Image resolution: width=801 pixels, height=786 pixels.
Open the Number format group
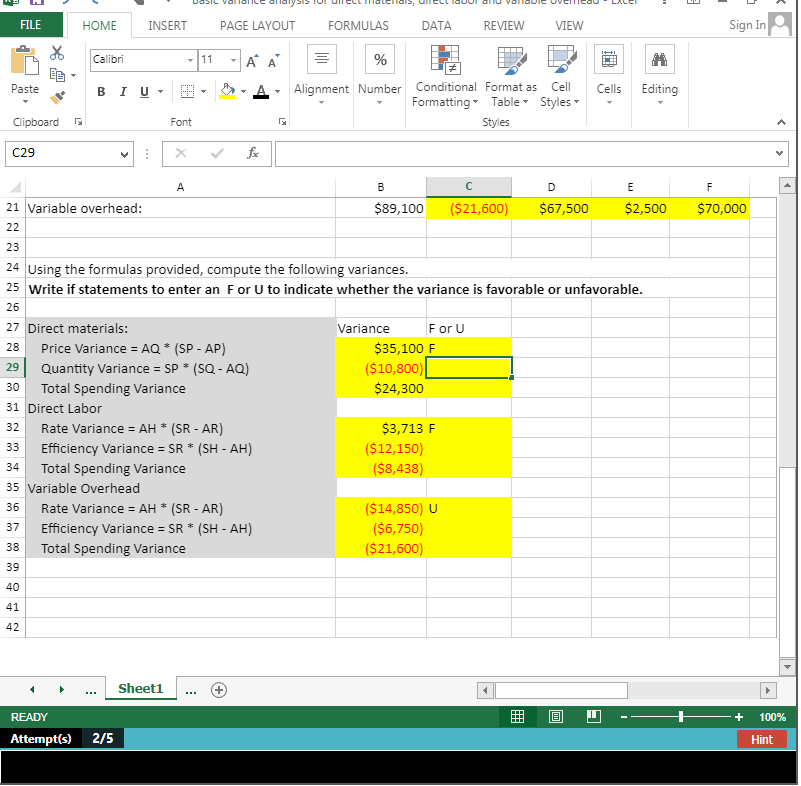pos(380,76)
